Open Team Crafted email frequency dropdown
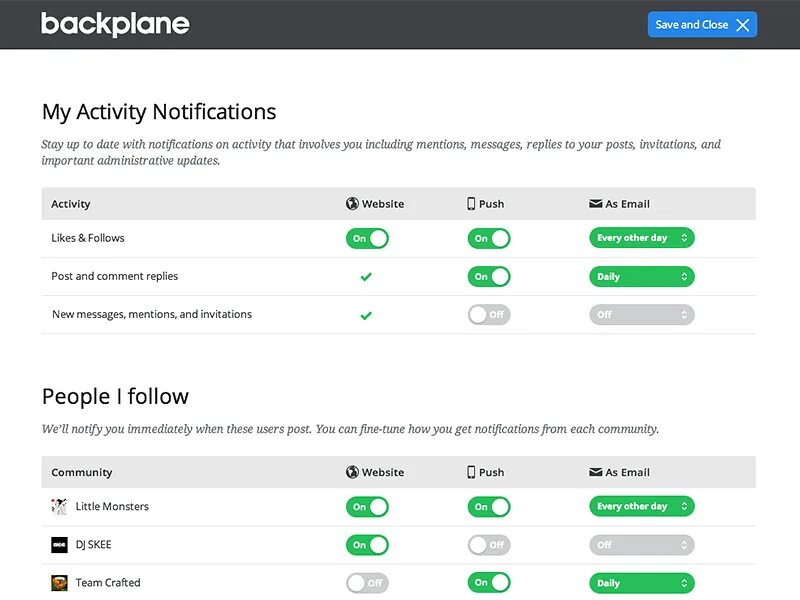 (x=641, y=583)
